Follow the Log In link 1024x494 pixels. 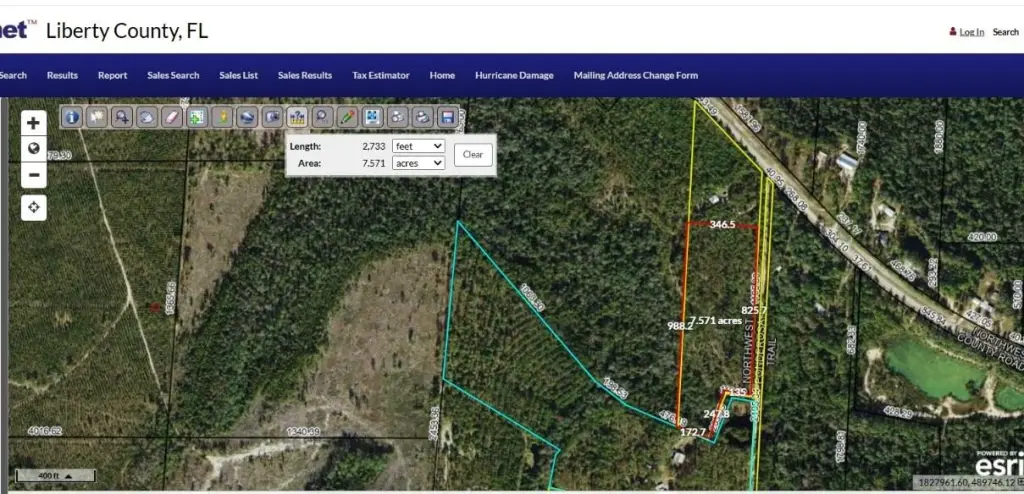971,32
